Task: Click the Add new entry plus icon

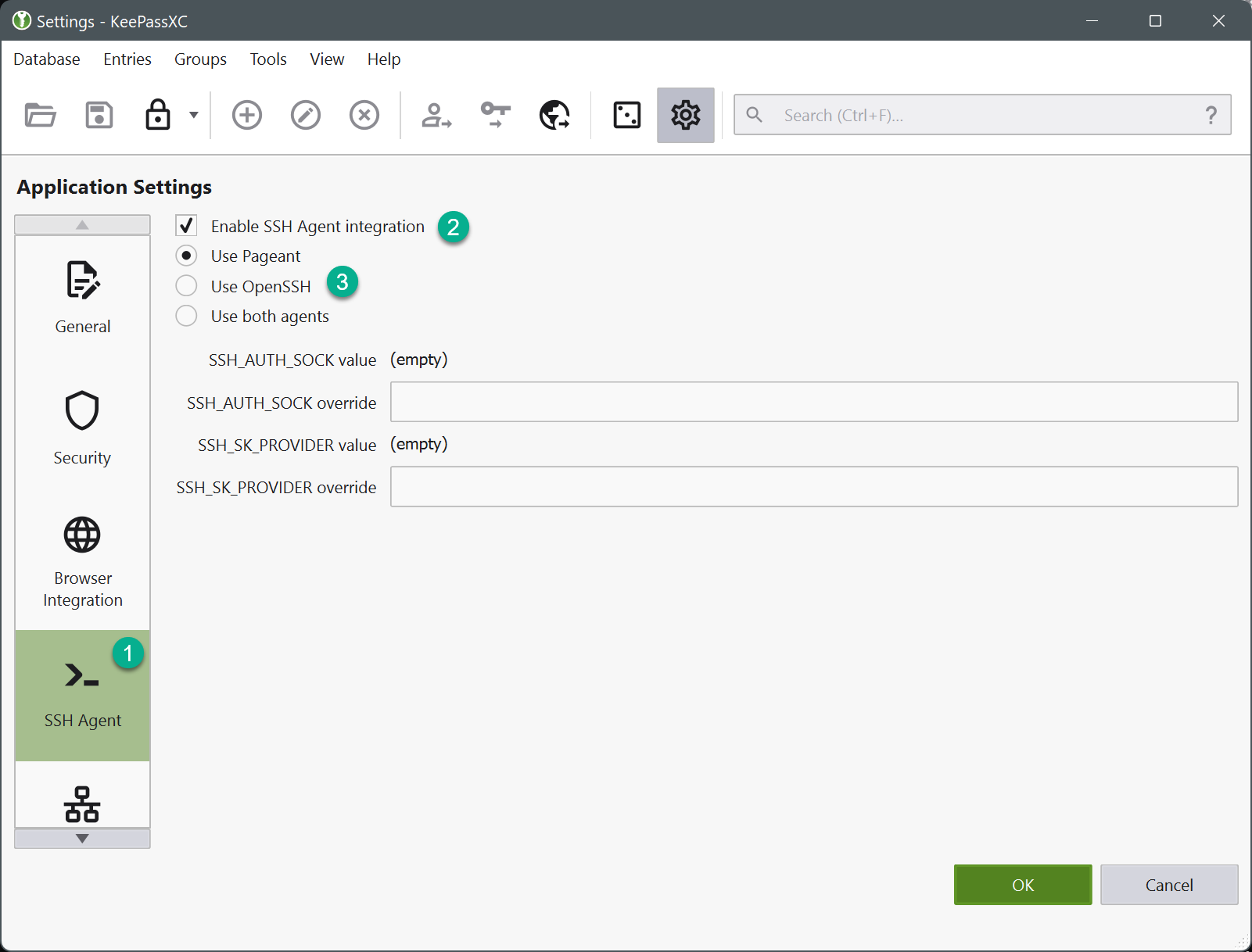Action: click(247, 116)
